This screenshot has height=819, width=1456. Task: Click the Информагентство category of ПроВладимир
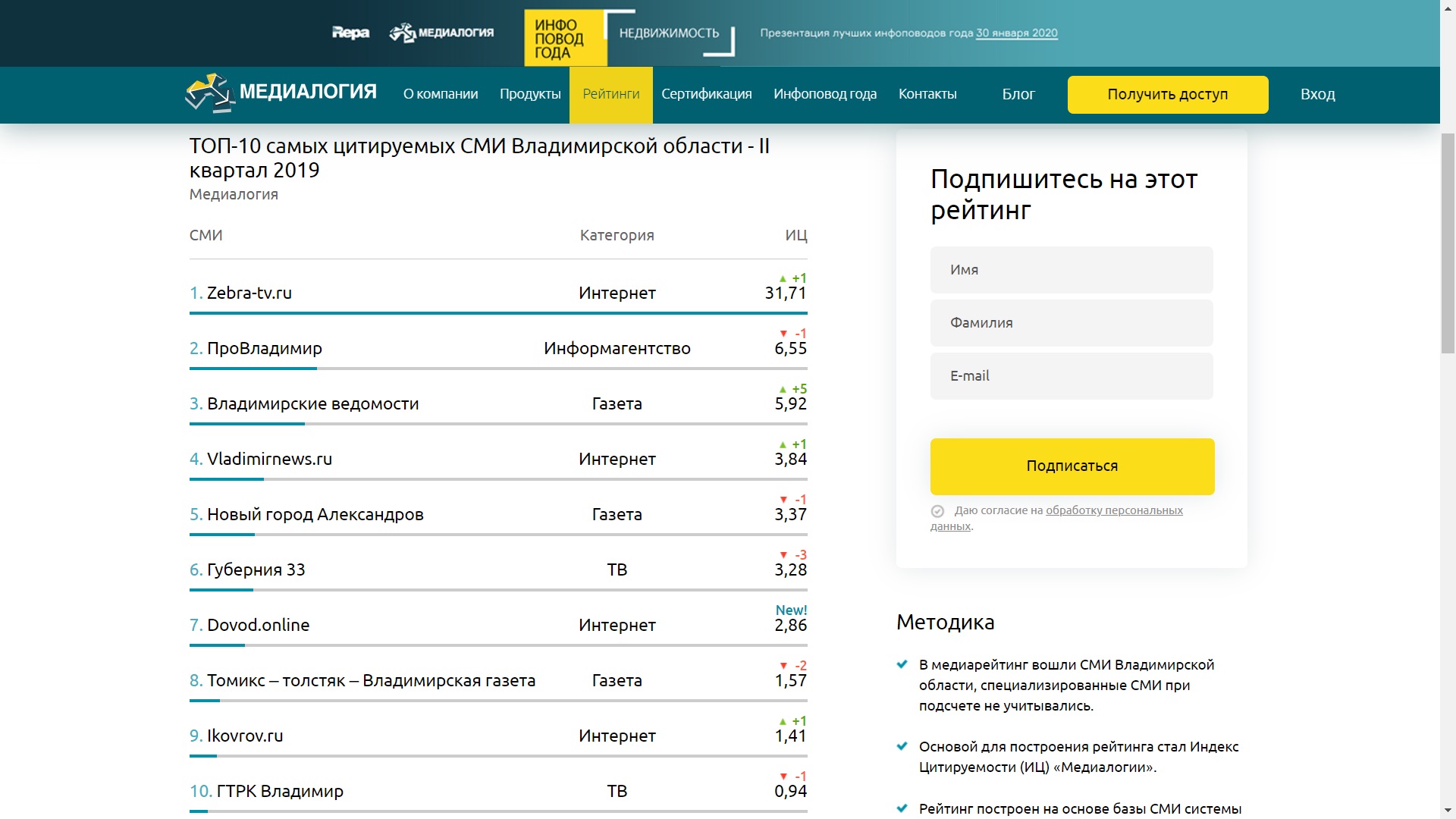coord(617,349)
